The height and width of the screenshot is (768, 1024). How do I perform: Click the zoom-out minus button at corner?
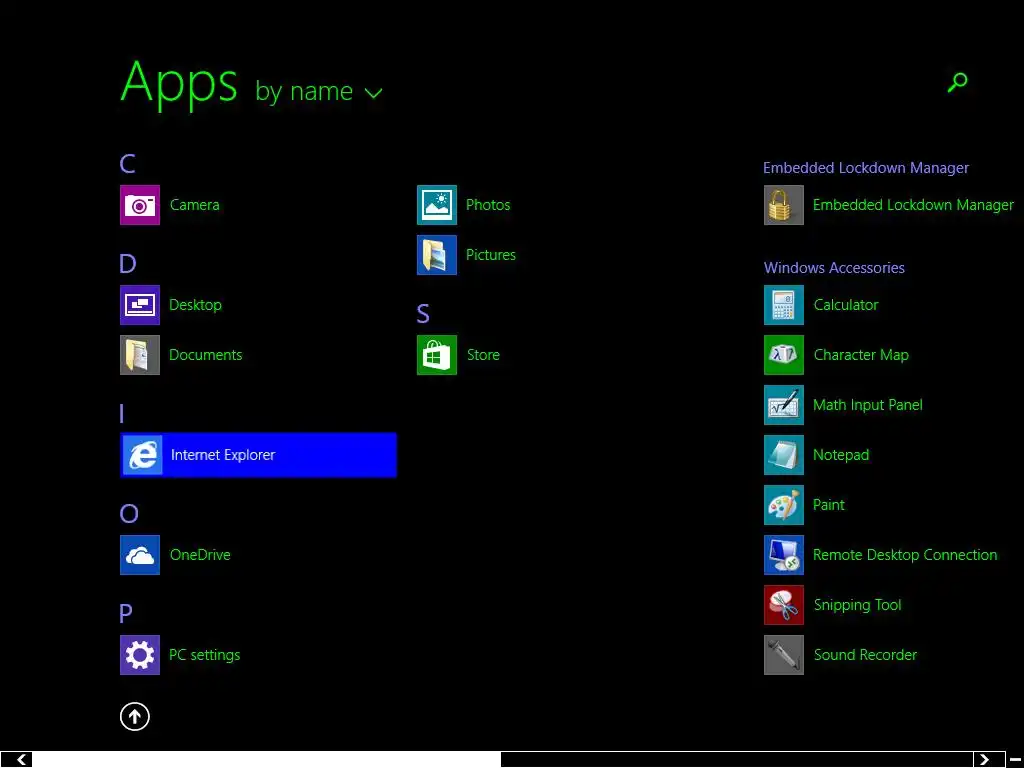click(1015, 760)
